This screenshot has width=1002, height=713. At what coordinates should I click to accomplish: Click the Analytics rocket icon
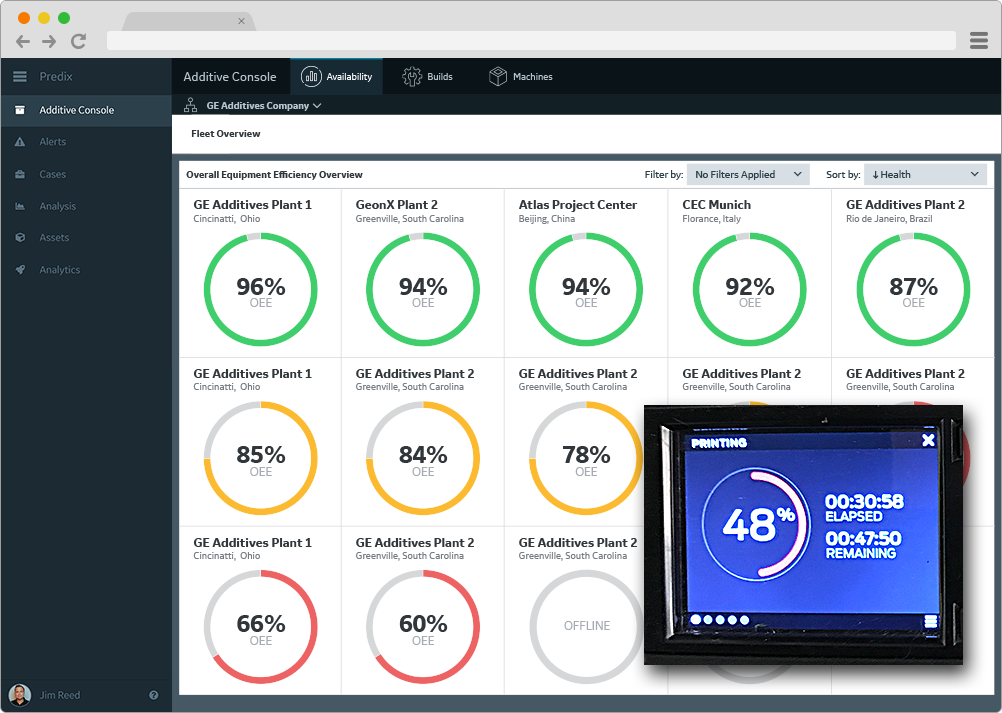pos(20,270)
